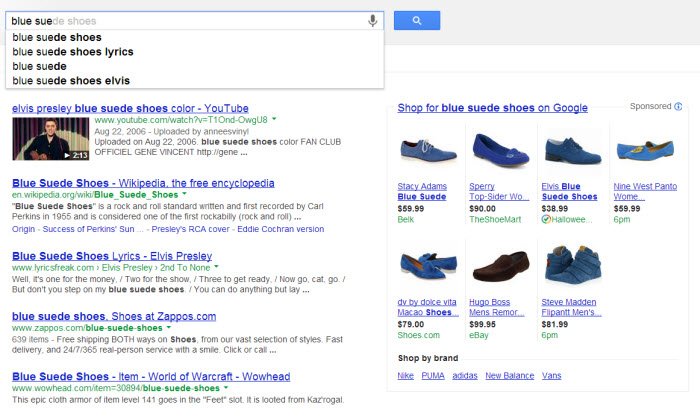Play the Elvis video thumbnail

point(50,139)
